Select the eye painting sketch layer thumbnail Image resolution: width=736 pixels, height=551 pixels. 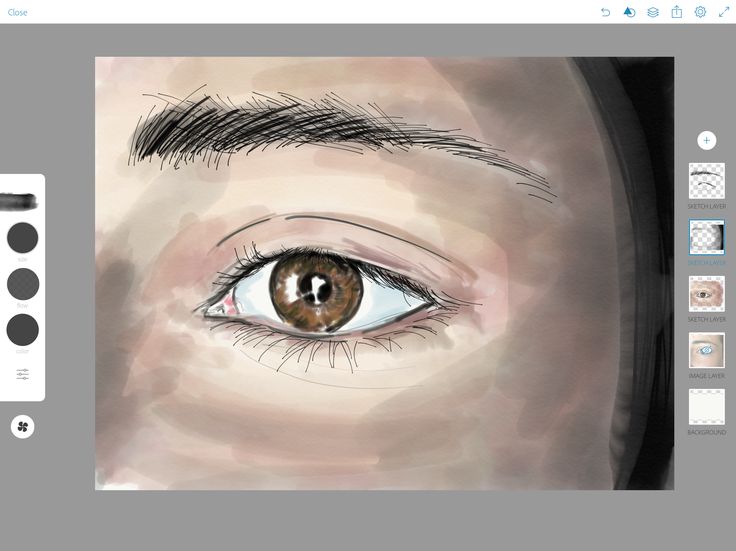click(x=706, y=294)
